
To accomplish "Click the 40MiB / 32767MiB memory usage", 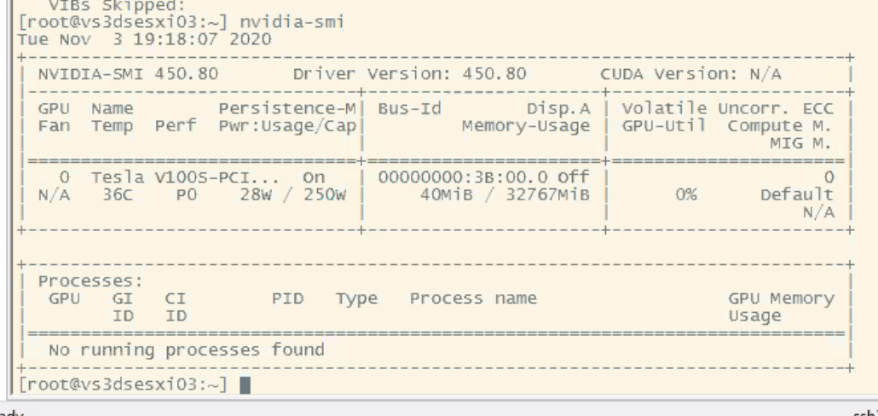I will point(505,195).
